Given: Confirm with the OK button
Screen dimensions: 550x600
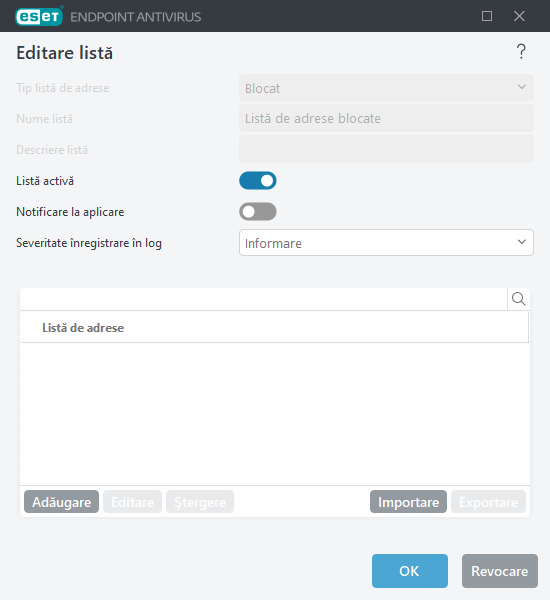Looking at the screenshot, I should (x=410, y=571).
